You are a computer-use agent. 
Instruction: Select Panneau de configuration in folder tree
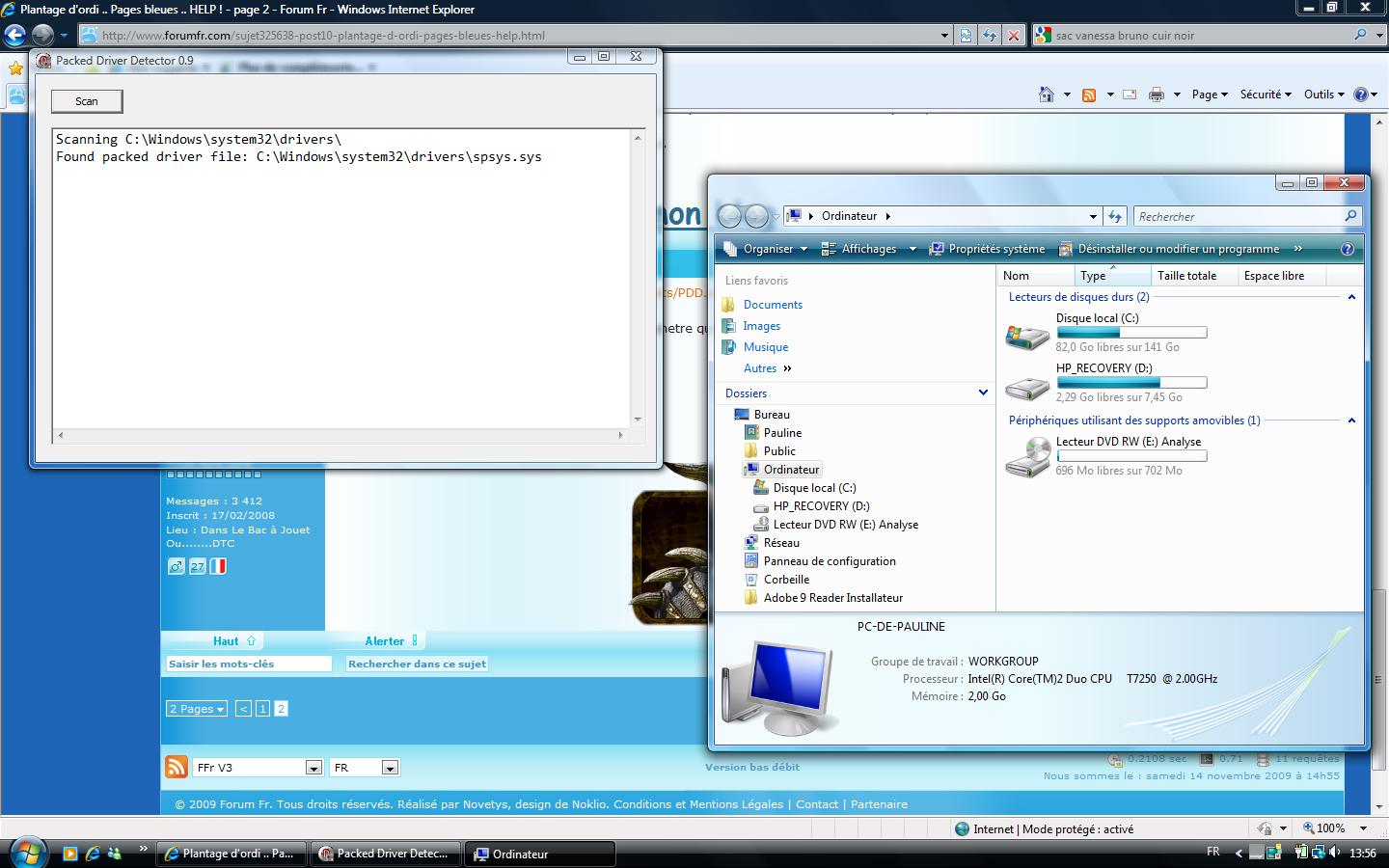point(830,561)
